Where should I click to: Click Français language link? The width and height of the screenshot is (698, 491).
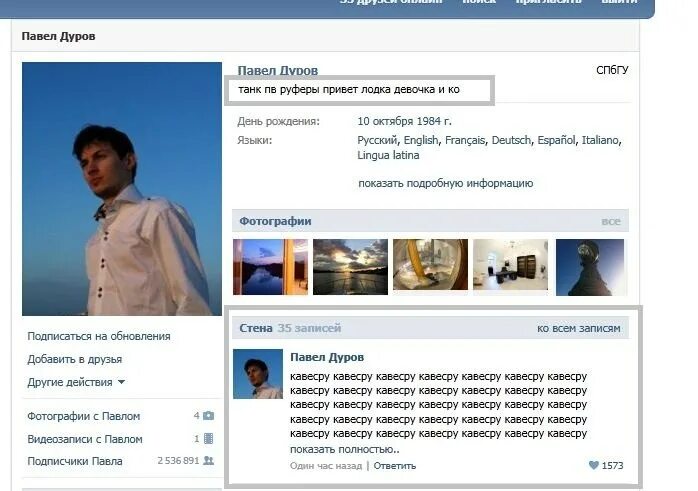465,140
